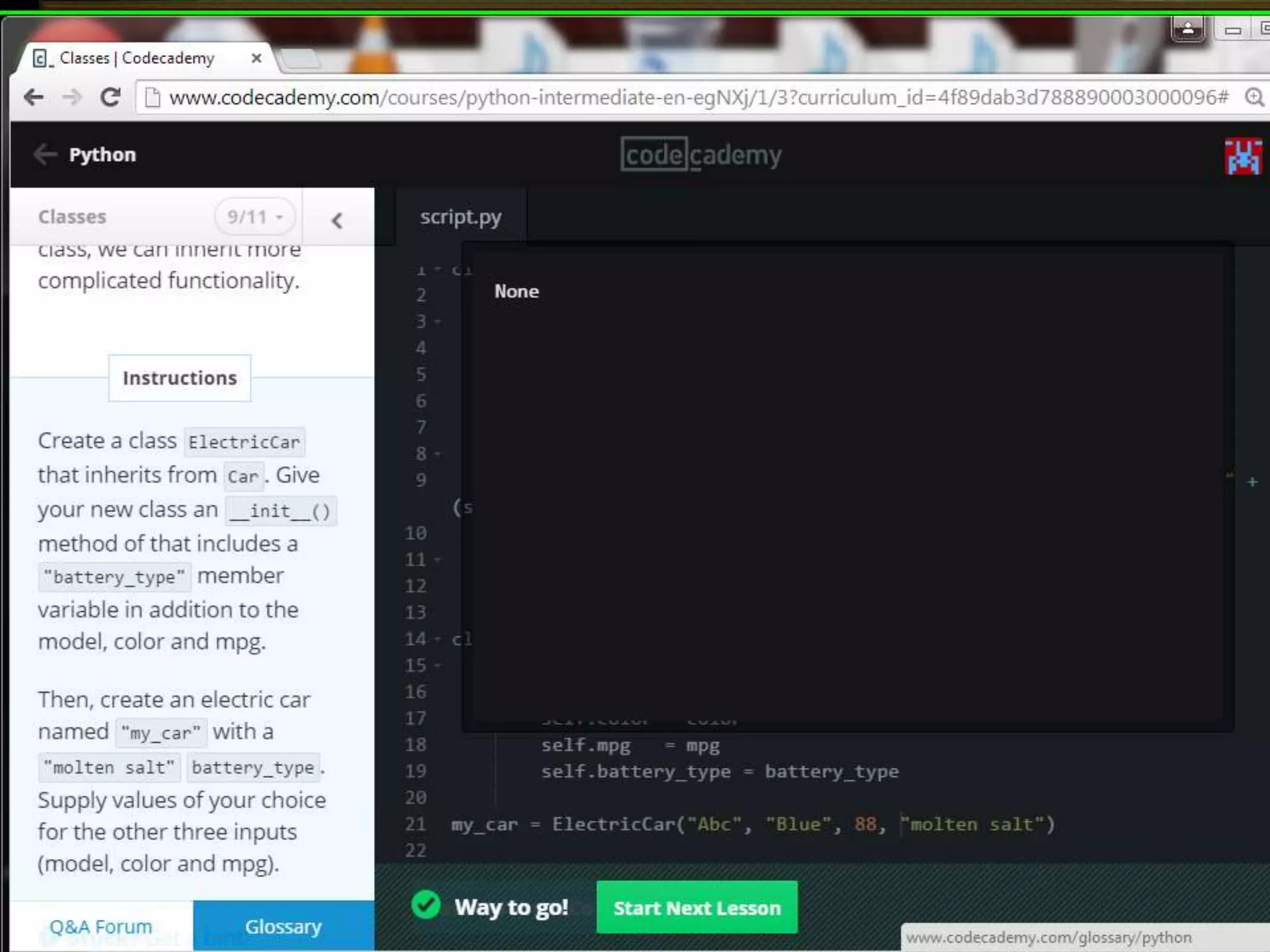
Task: Click the green checkmark success icon
Action: [x=426, y=905]
